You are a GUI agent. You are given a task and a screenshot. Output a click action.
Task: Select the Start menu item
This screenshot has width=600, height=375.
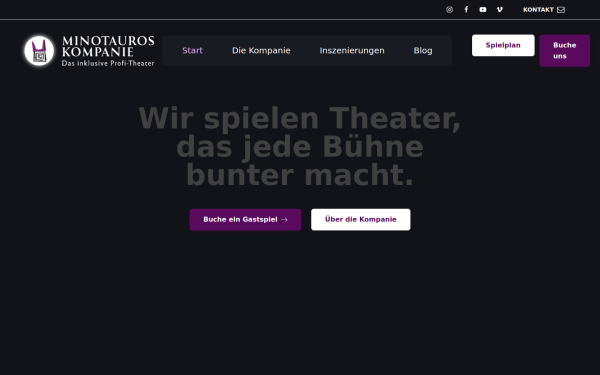[x=192, y=51]
